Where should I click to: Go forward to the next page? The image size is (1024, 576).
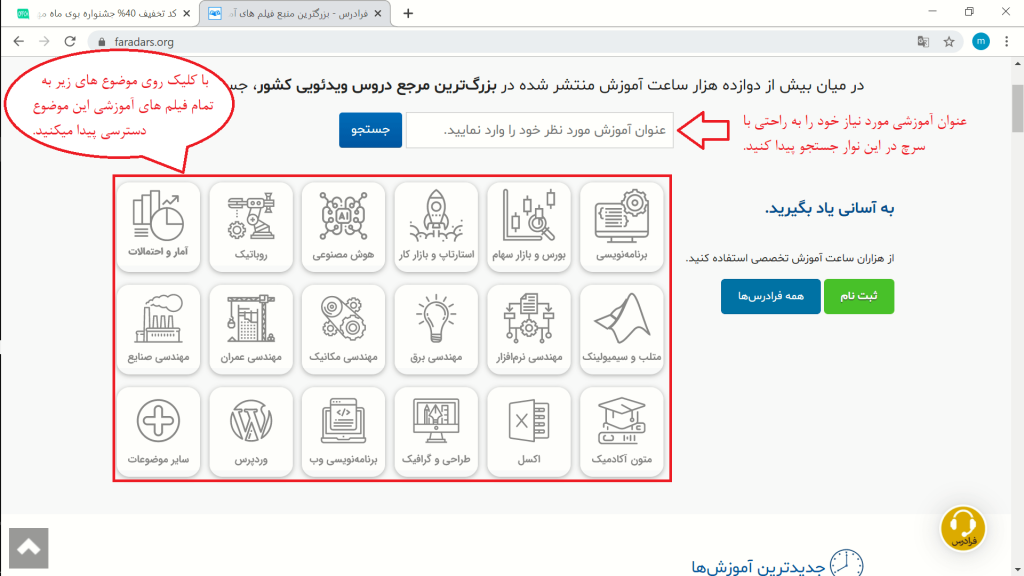[44, 42]
